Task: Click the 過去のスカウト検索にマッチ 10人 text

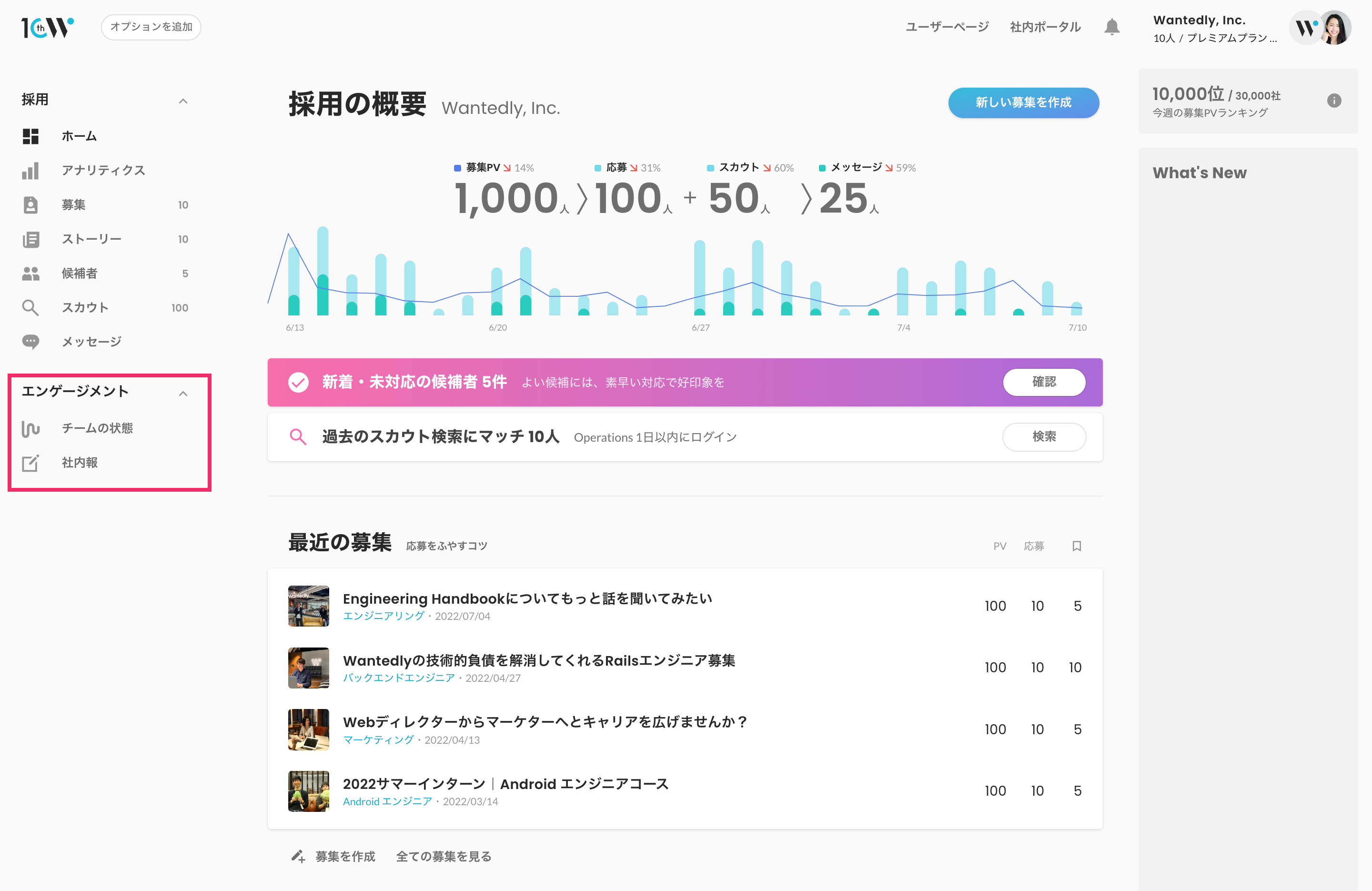Action: tap(441, 436)
